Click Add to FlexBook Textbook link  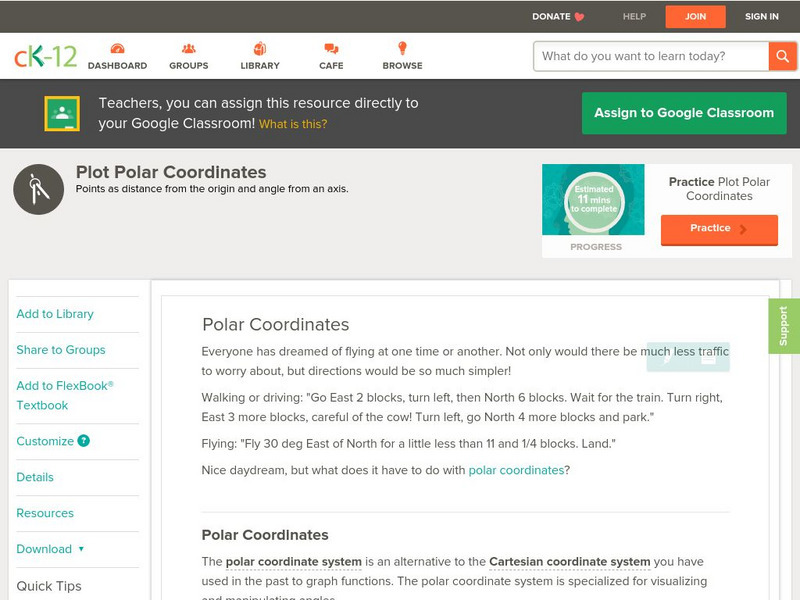click(x=65, y=395)
